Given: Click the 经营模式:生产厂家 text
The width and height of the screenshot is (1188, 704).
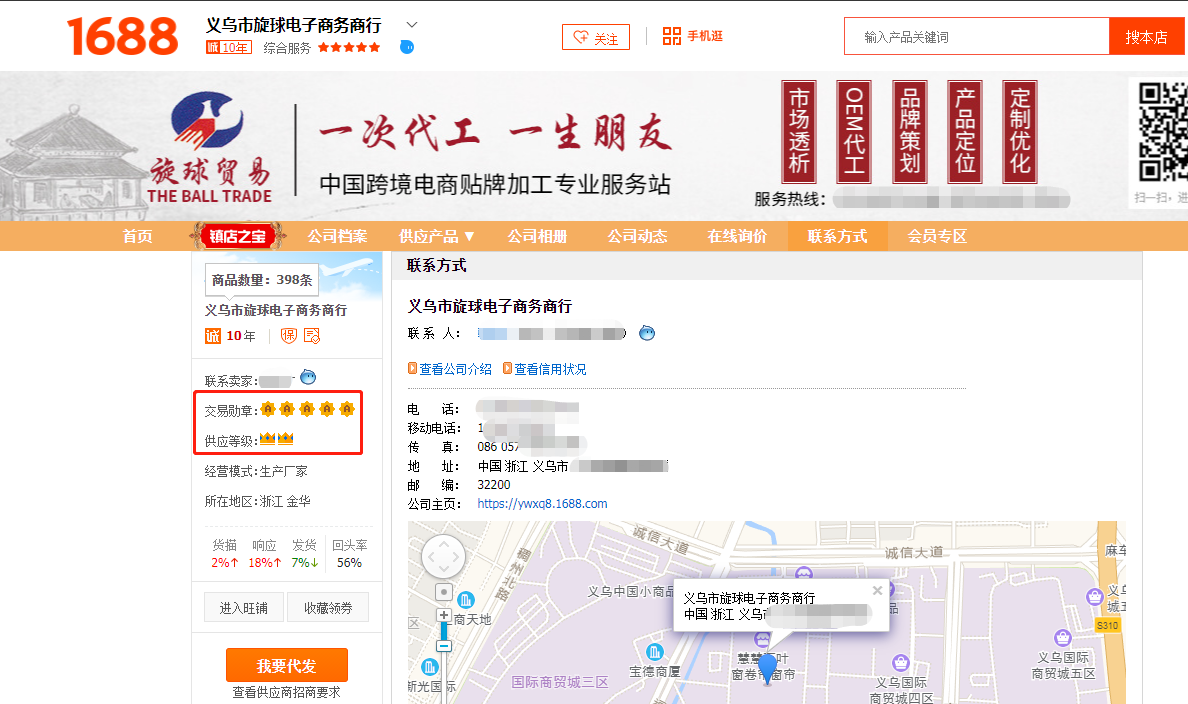Looking at the screenshot, I should (x=256, y=471).
